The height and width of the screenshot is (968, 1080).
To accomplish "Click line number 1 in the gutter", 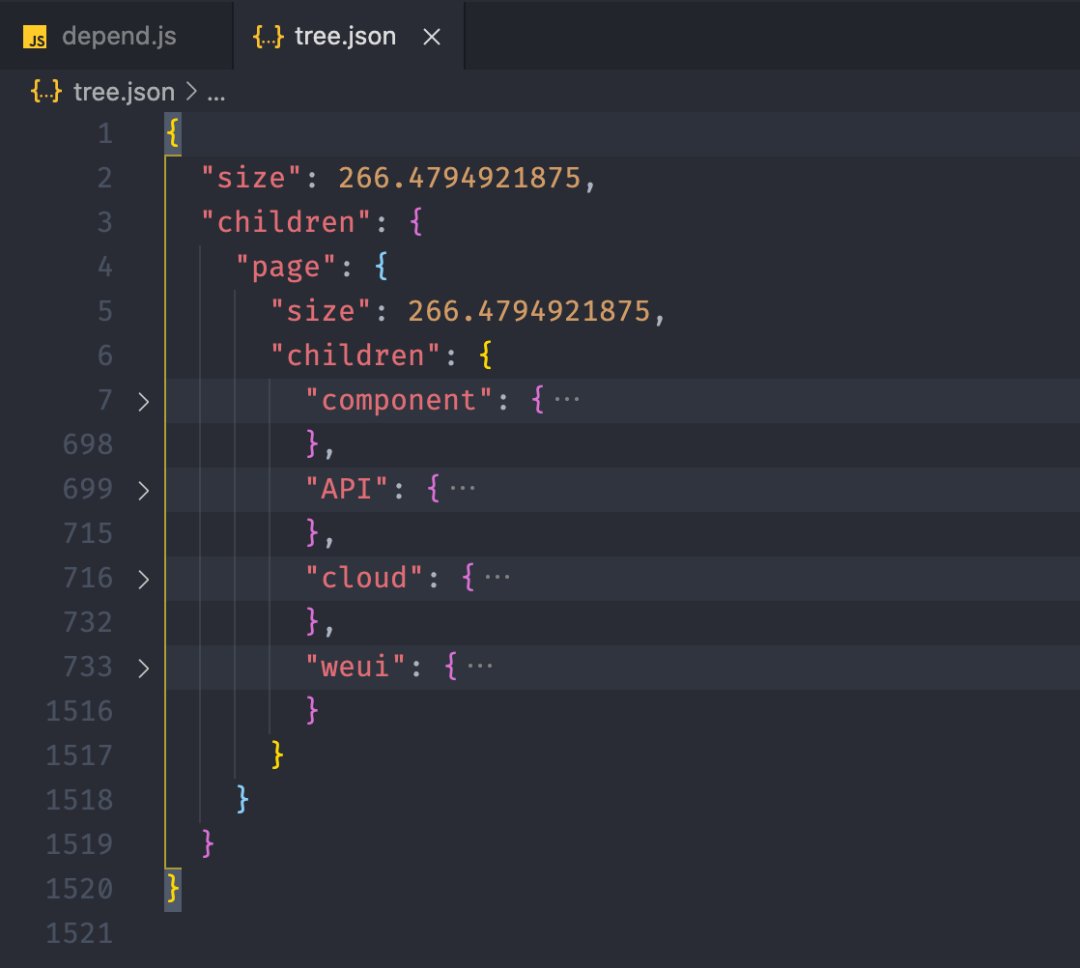I will (x=105, y=134).
